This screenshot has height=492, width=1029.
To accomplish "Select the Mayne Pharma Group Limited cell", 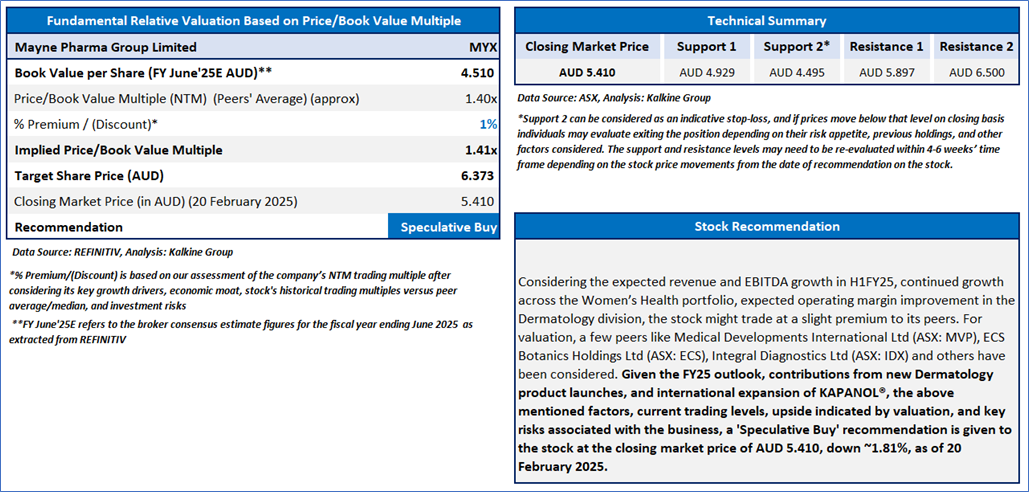I will (x=105, y=47).
